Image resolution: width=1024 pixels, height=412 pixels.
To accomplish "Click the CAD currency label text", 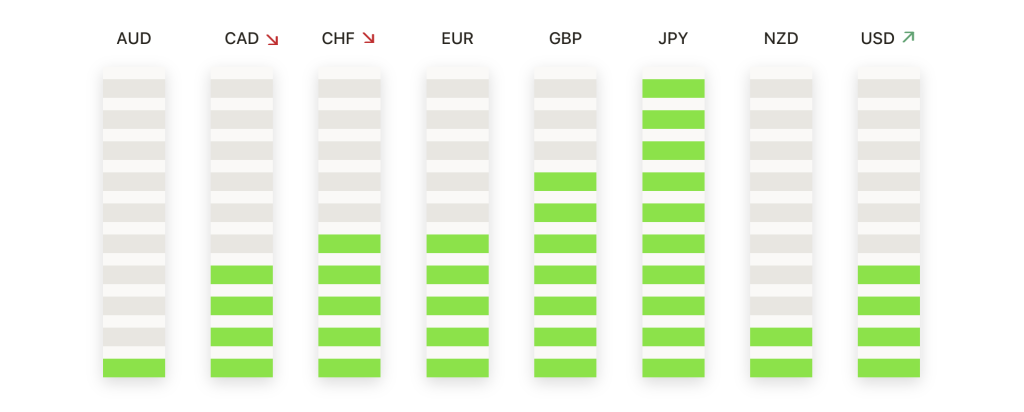I will click(242, 40).
